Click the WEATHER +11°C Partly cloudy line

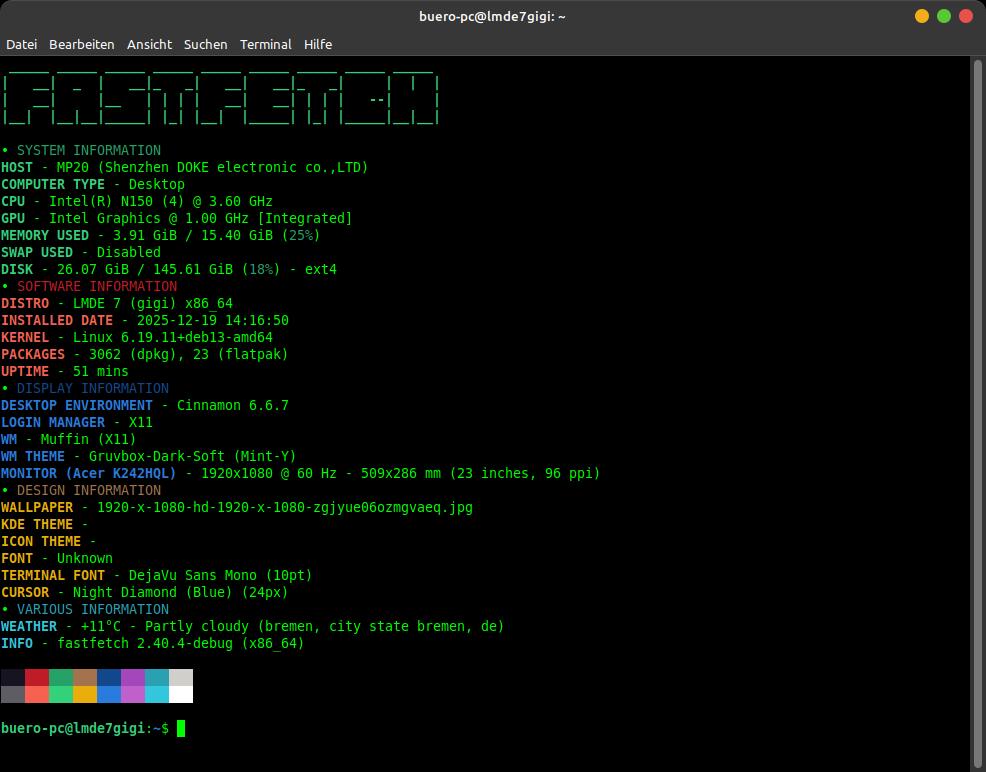[x=253, y=626]
